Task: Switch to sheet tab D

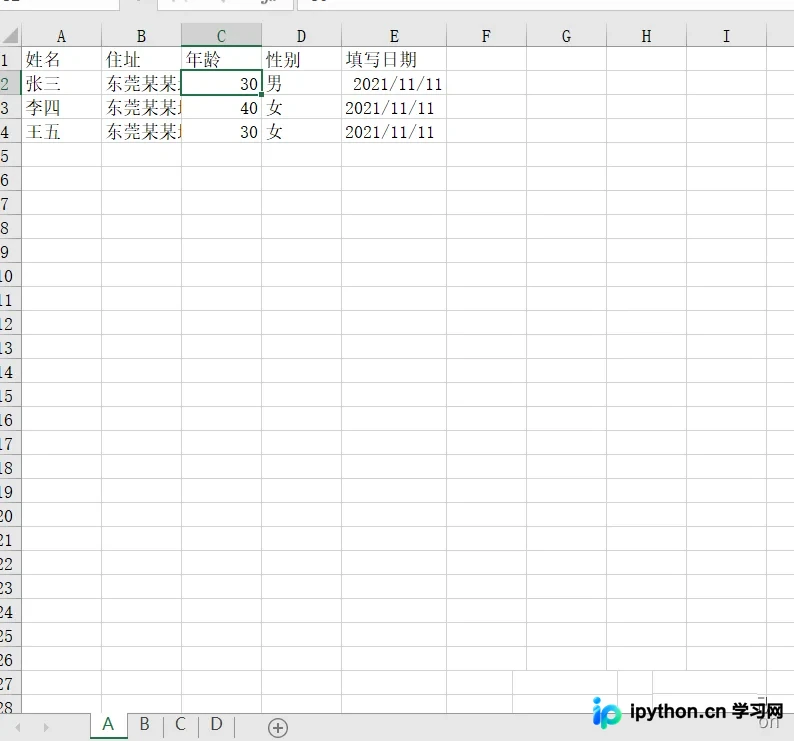Action: click(x=216, y=725)
